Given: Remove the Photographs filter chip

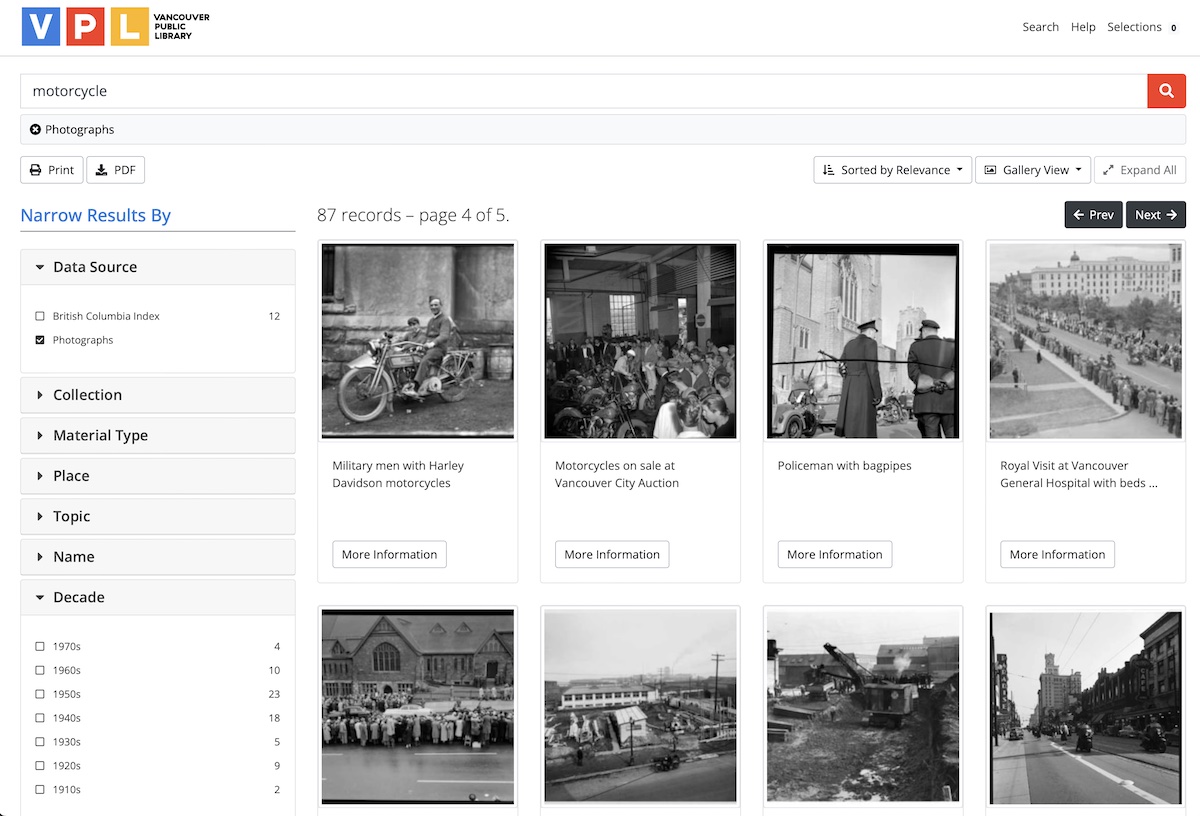Looking at the screenshot, I should (35, 130).
